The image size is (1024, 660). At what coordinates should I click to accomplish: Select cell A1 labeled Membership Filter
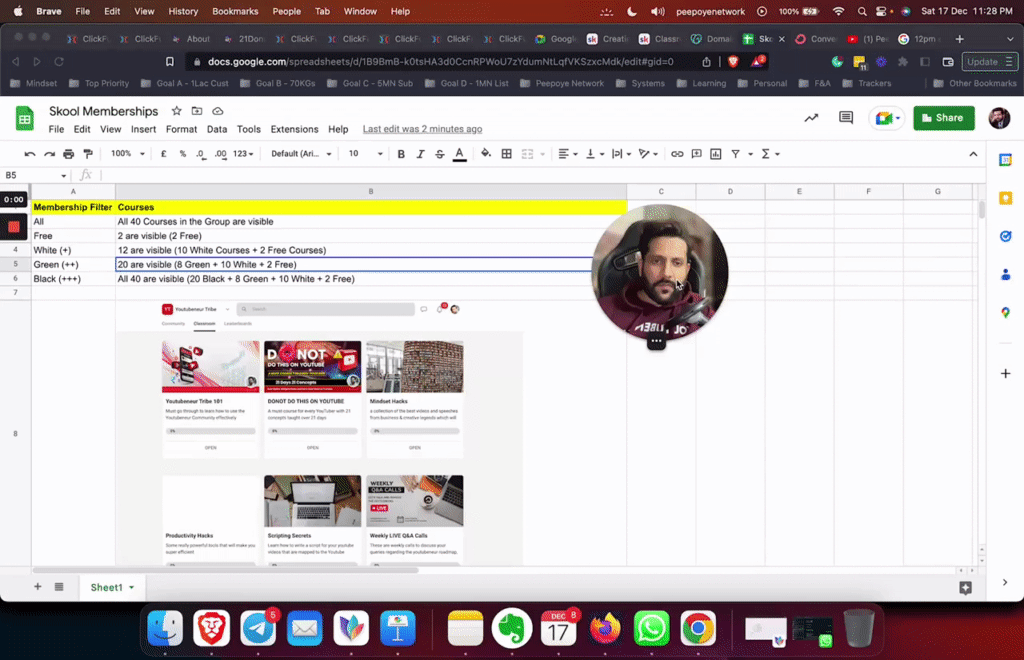(x=73, y=206)
